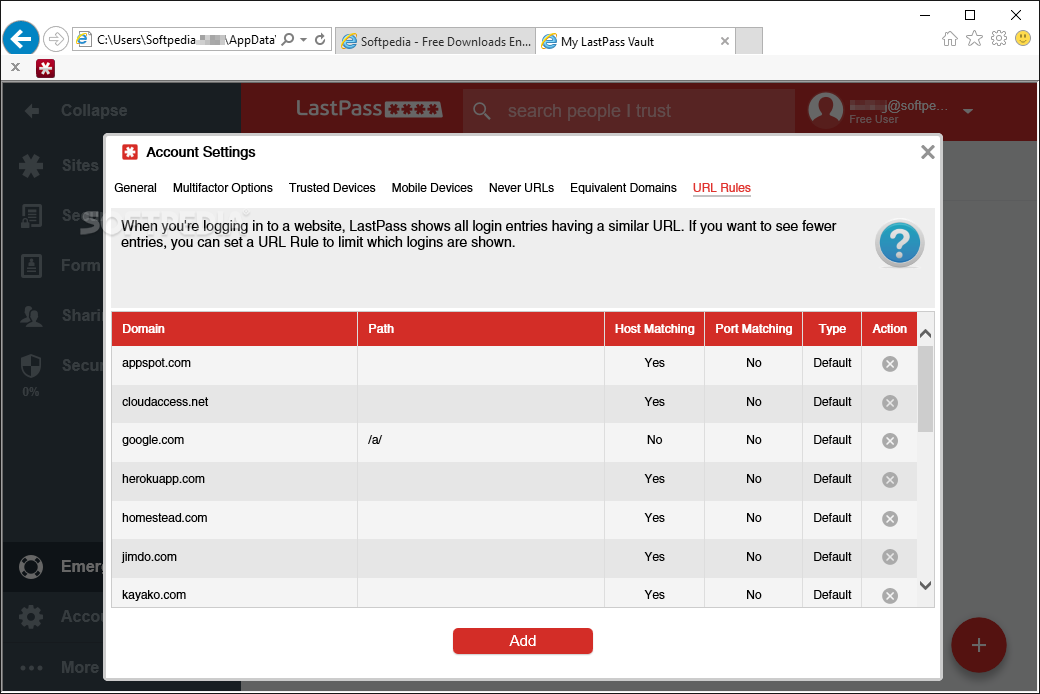1040x694 pixels.
Task: Click the user avatar icon
Action: pyautogui.click(x=825, y=109)
